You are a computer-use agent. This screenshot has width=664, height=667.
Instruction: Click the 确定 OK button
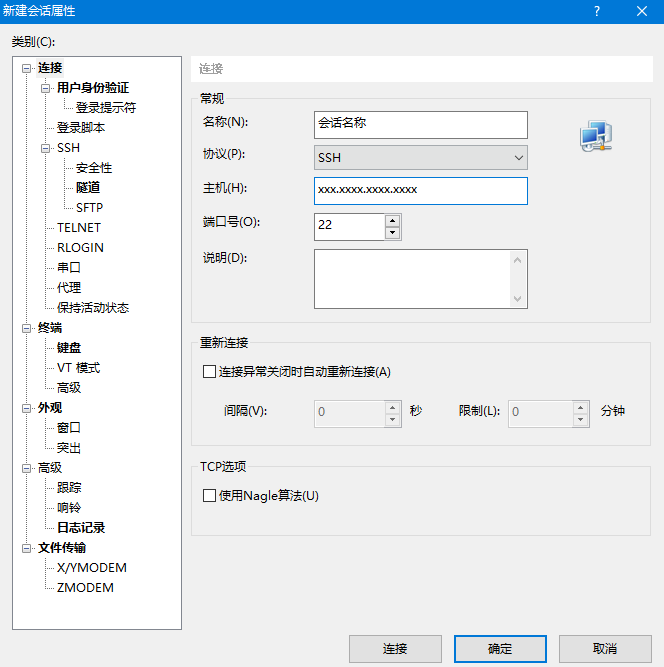[x=500, y=649]
